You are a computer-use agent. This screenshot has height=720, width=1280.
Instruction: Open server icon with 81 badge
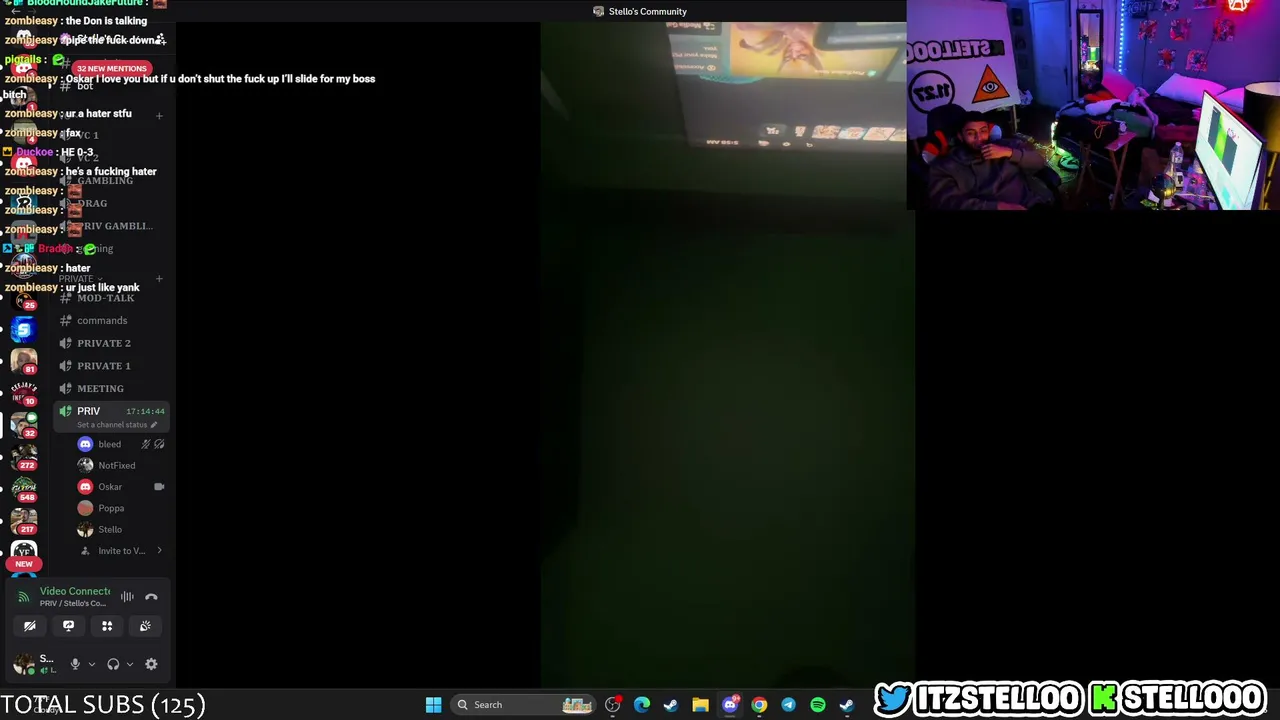point(24,362)
